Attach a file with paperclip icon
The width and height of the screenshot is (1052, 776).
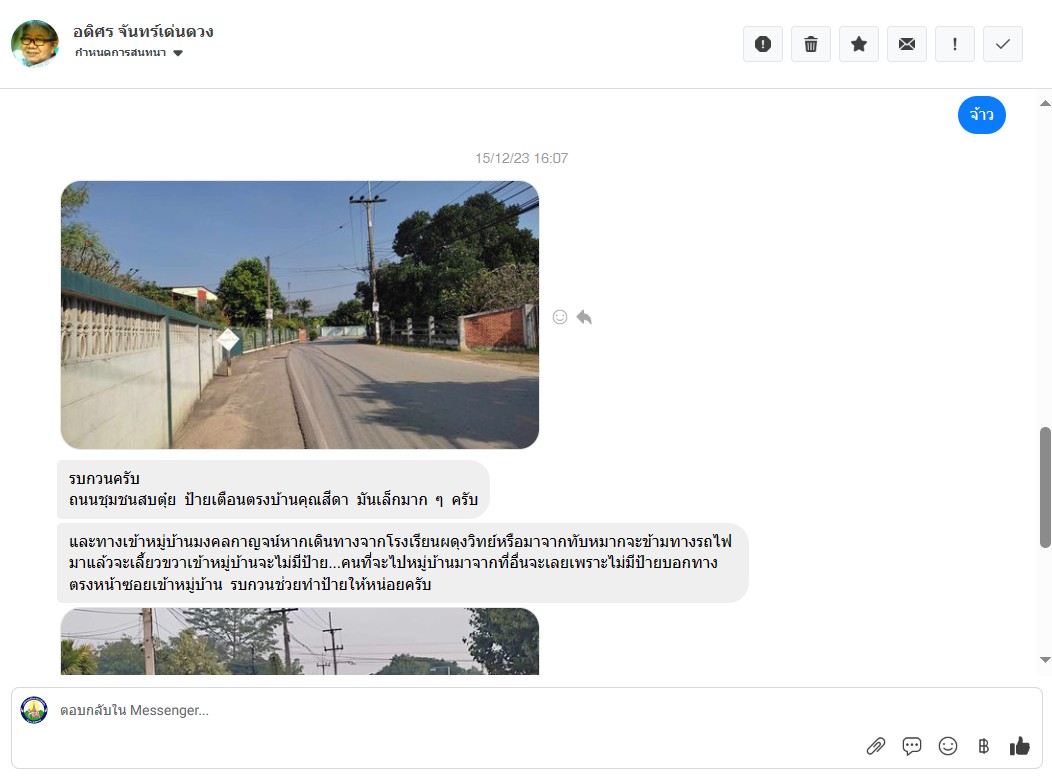pyautogui.click(x=876, y=746)
